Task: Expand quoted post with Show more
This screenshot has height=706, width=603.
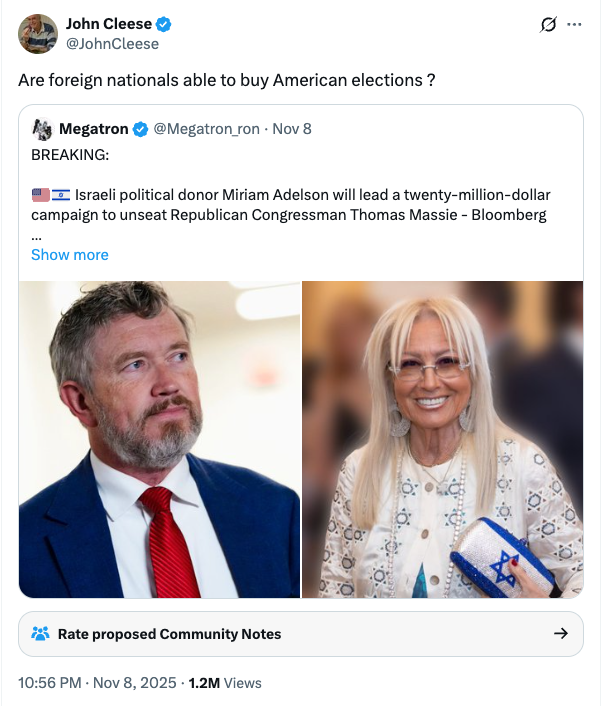Action: click(70, 254)
